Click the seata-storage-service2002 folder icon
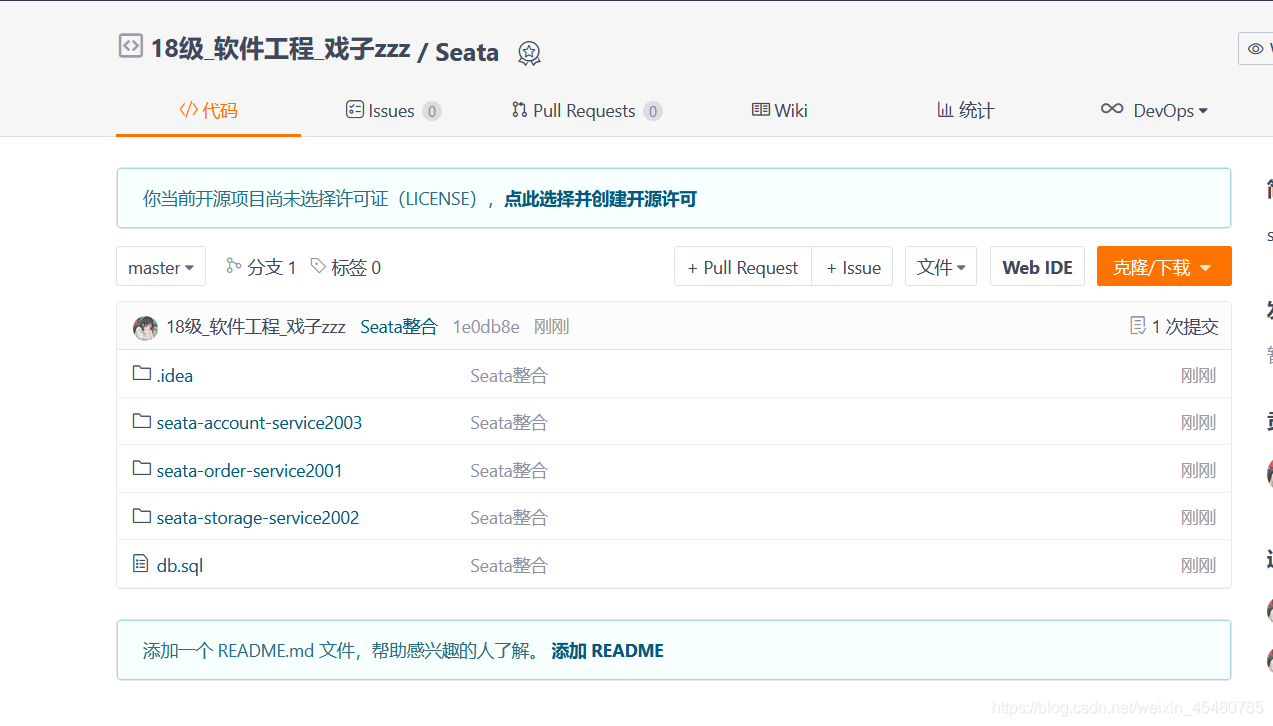1273x726 pixels. 142,516
